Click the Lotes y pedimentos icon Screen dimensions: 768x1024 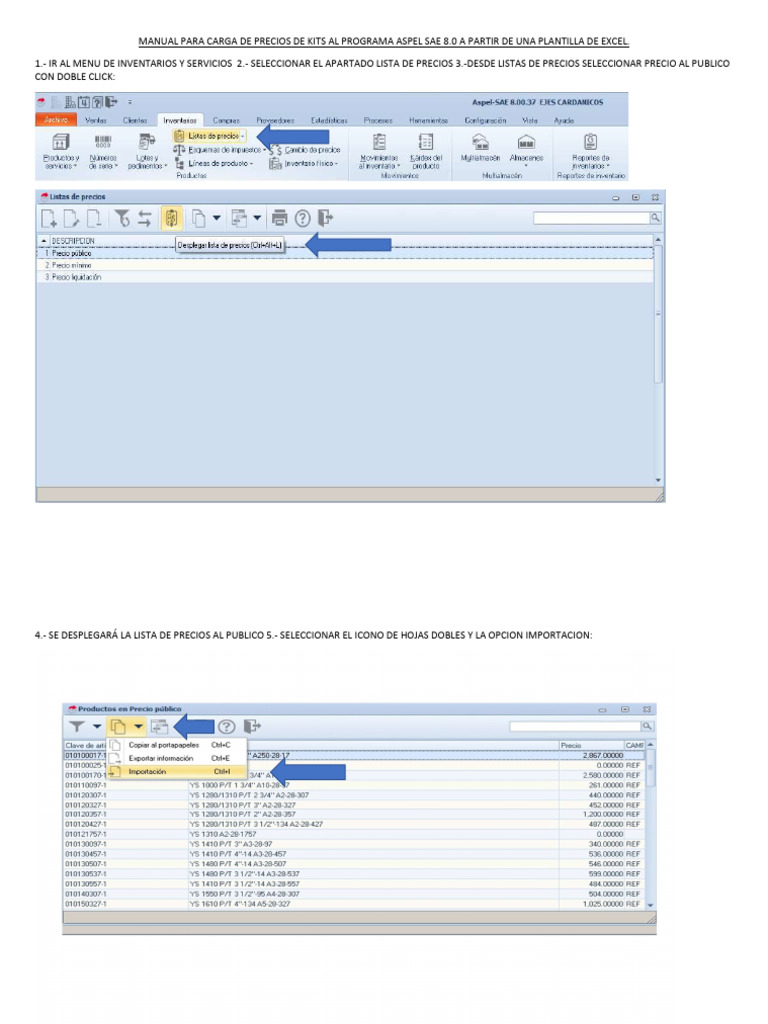coord(147,151)
